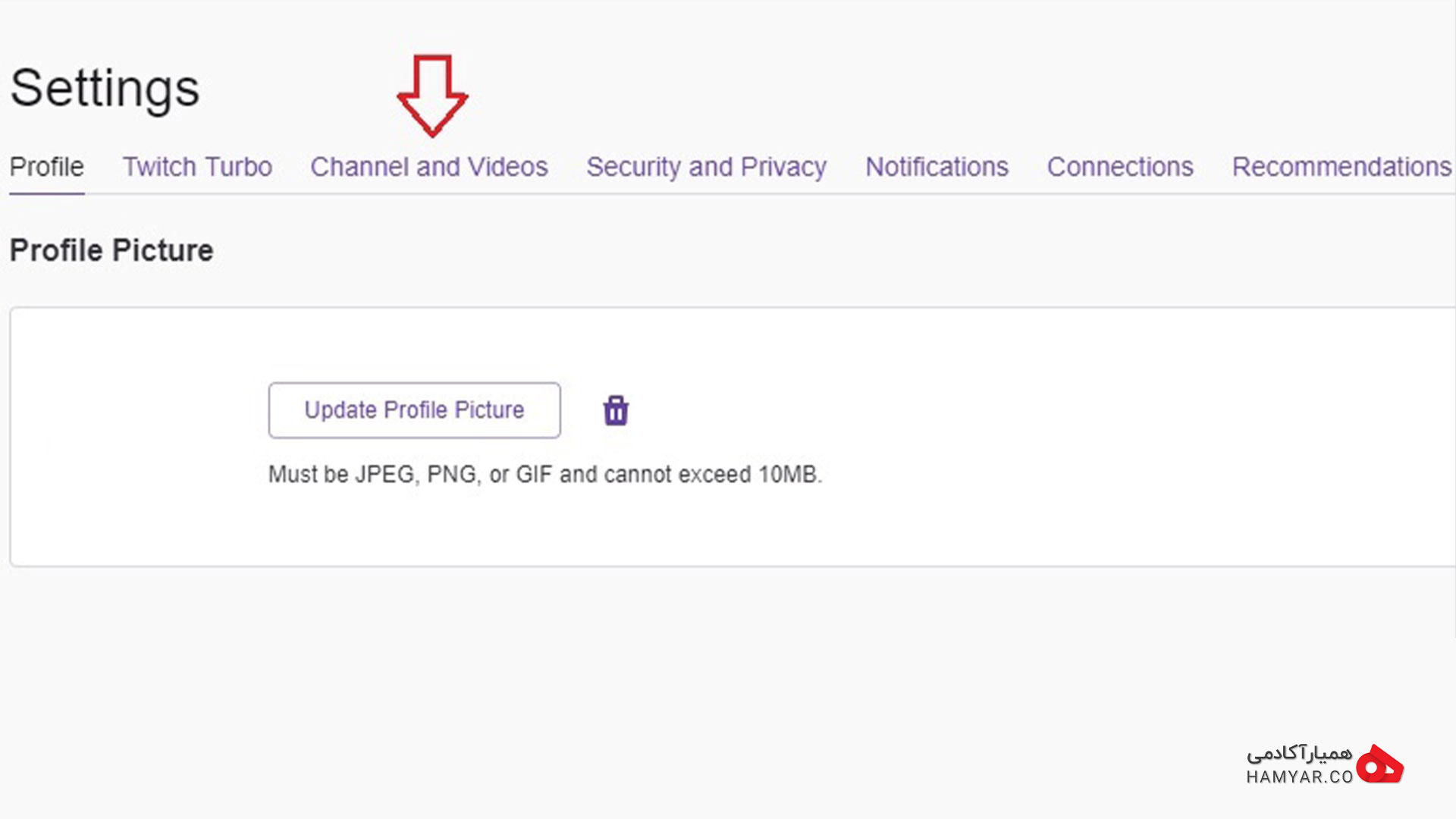Delete the profile picture with trash icon

pyautogui.click(x=616, y=410)
